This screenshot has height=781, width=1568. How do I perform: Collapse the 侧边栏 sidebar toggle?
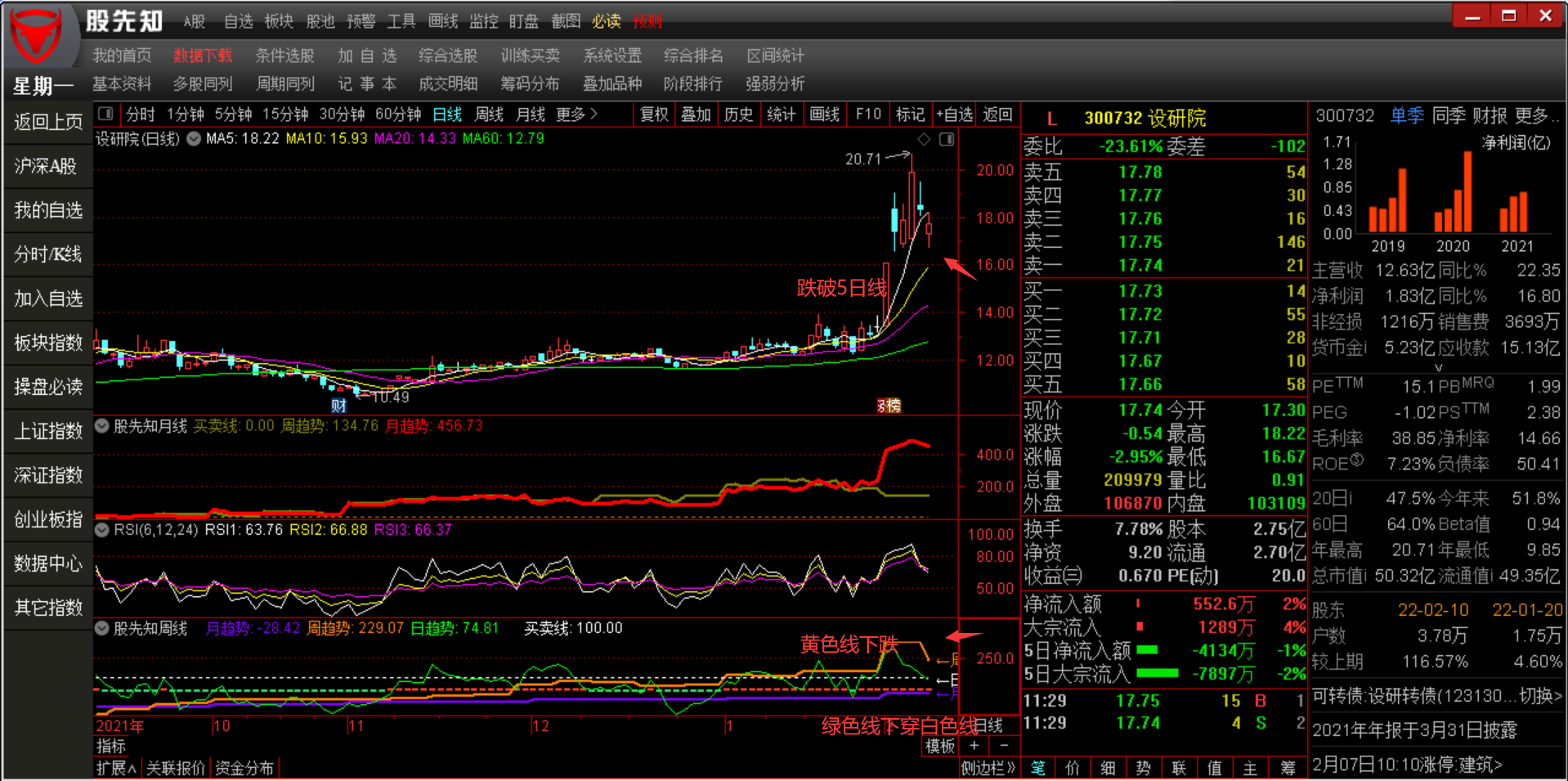pyautogui.click(x=988, y=768)
